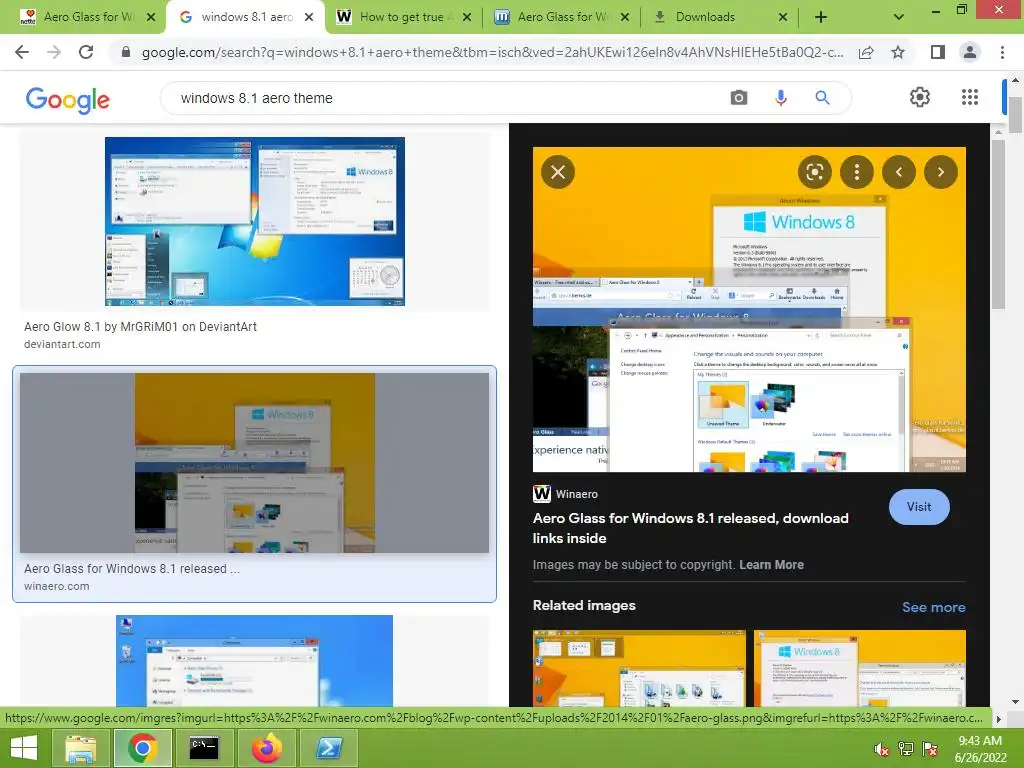Close the Downloads tab
This screenshot has width=1024, height=768.
click(783, 18)
